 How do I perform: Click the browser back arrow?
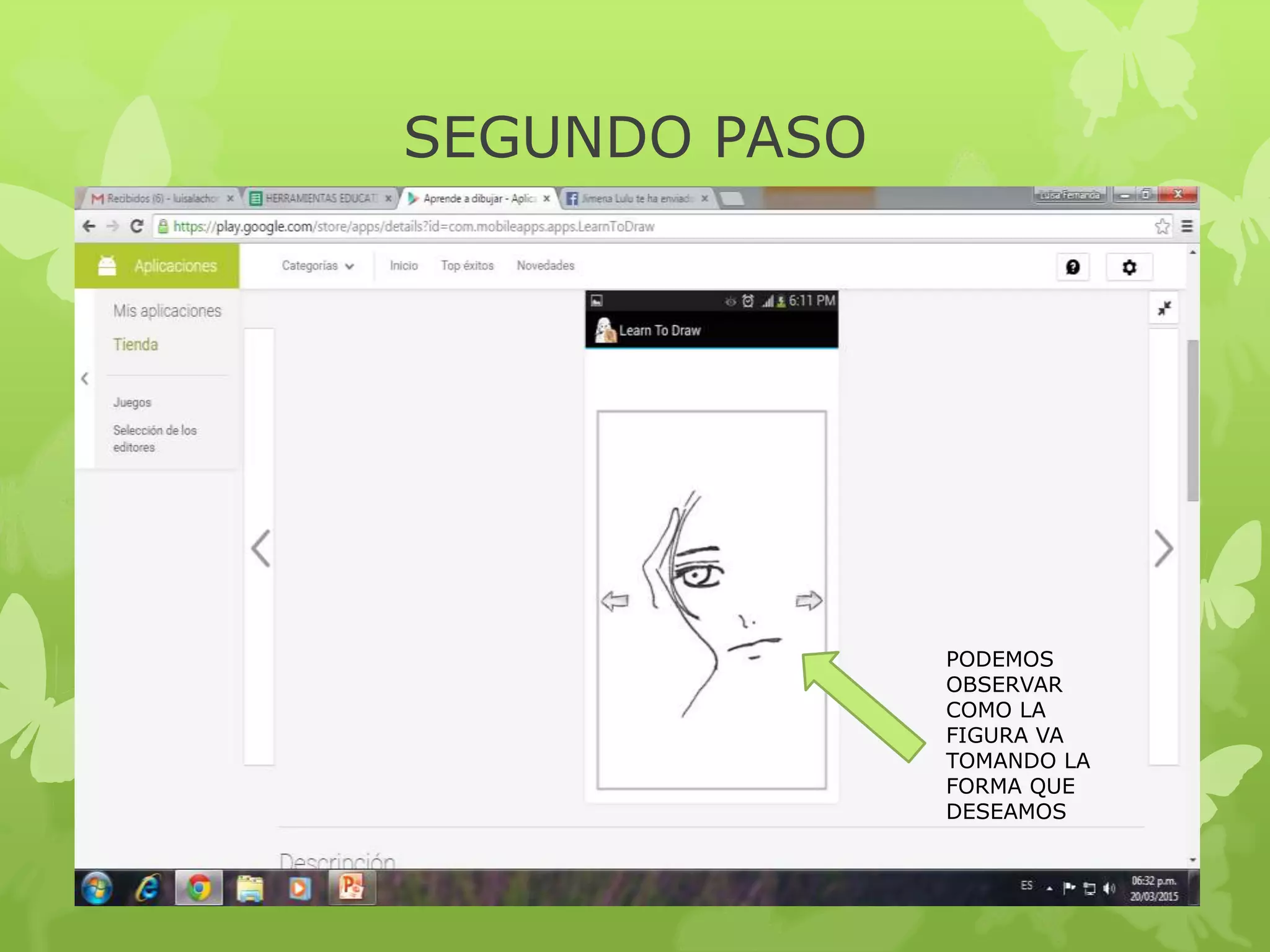coord(89,226)
